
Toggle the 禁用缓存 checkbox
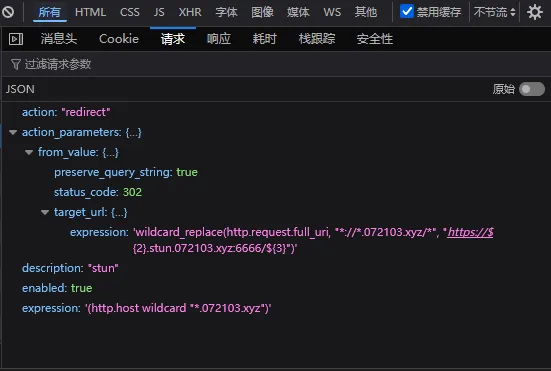(407, 11)
